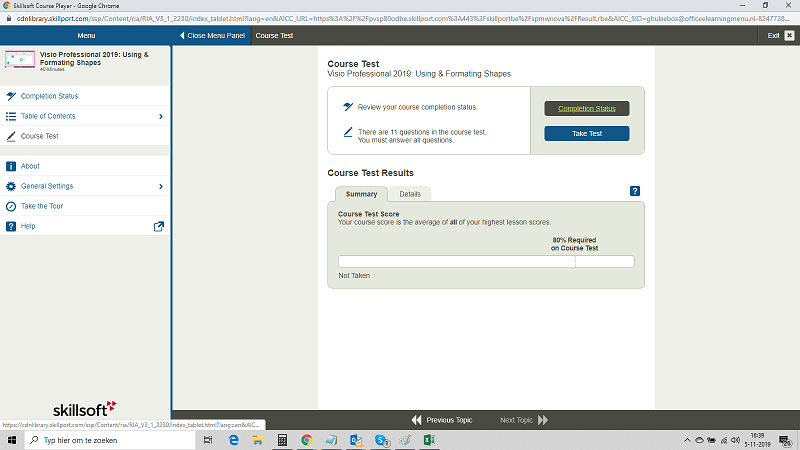Click the review completion status flag icon
800x450 pixels.
(x=348, y=107)
